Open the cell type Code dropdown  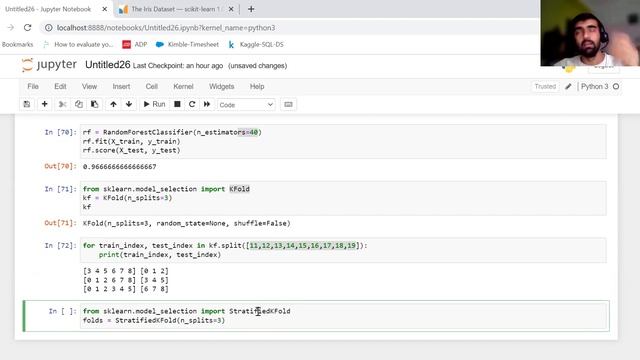[246, 105]
